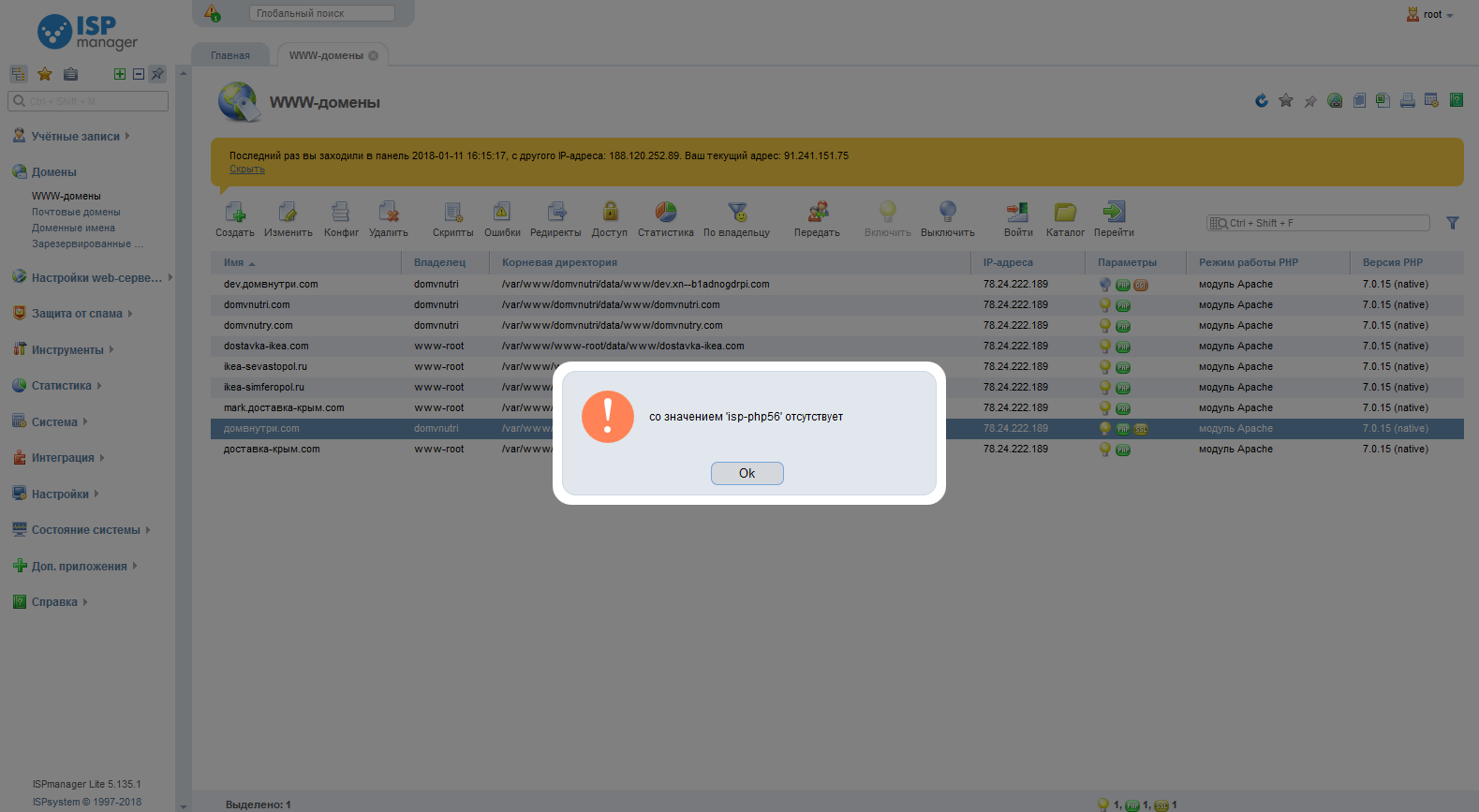Click the Передать transfer icon
1479x812 pixels.
coord(818,212)
